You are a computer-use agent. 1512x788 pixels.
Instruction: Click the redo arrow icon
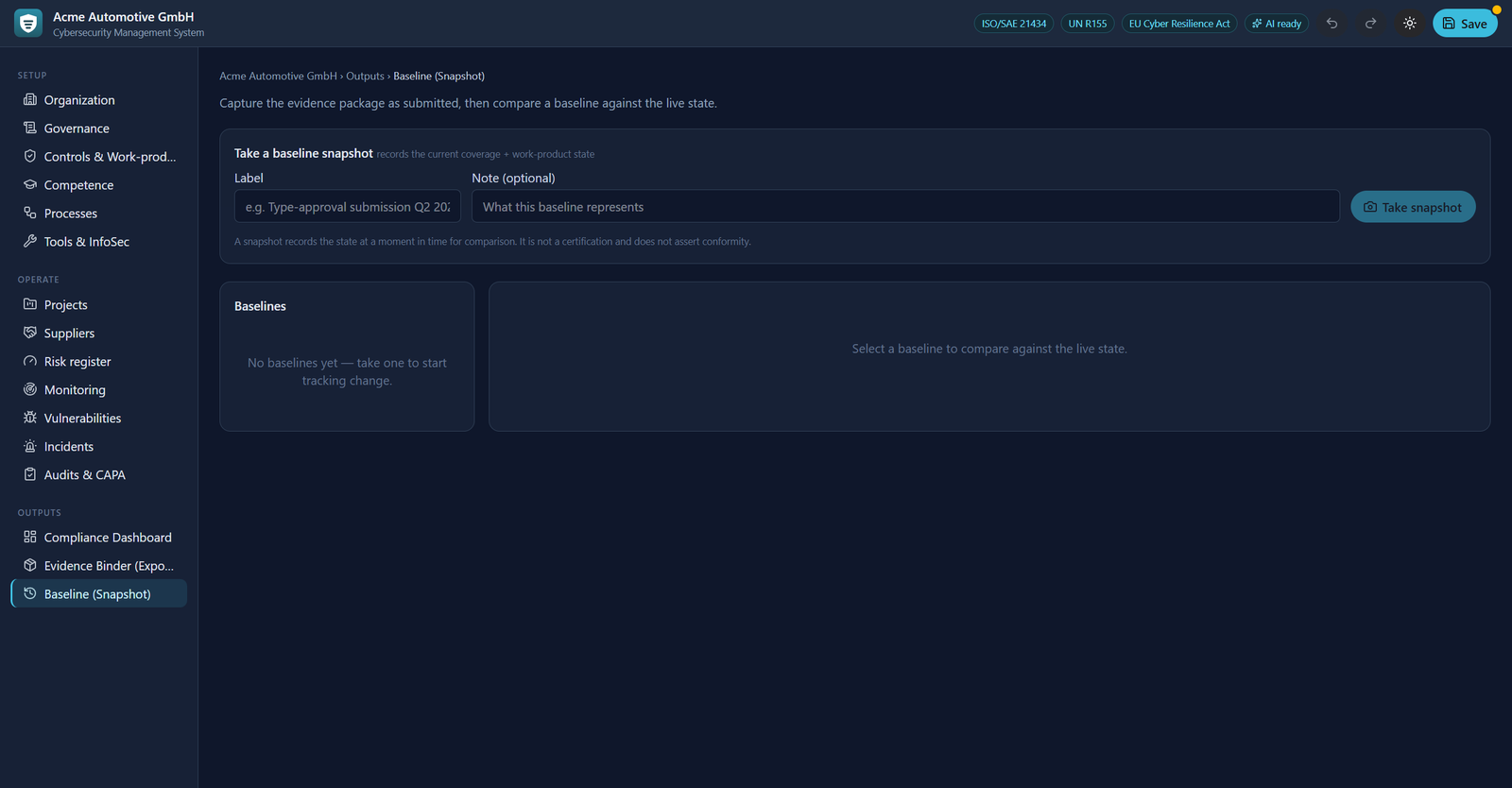coord(1370,24)
